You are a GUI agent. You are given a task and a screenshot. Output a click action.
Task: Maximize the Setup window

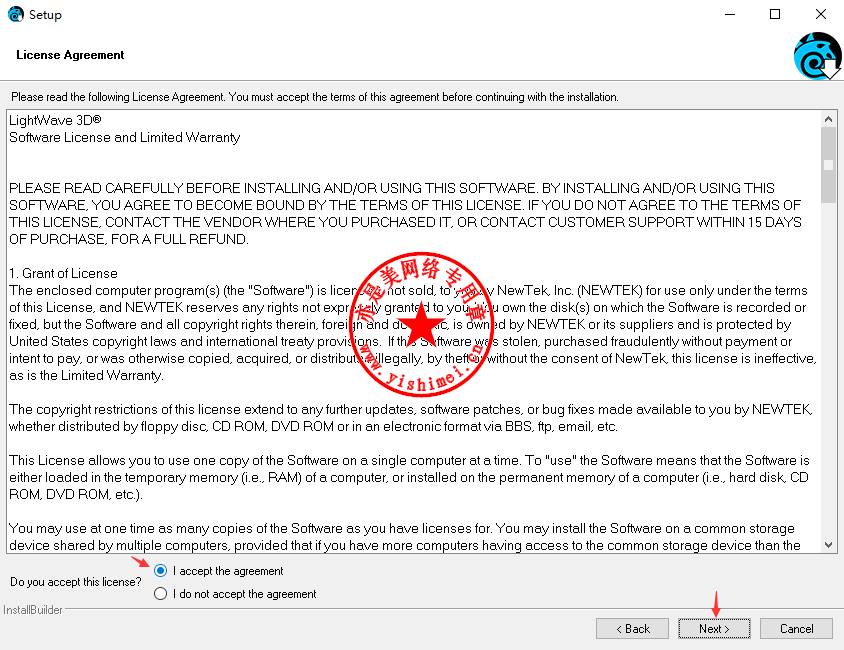pyautogui.click(x=775, y=14)
